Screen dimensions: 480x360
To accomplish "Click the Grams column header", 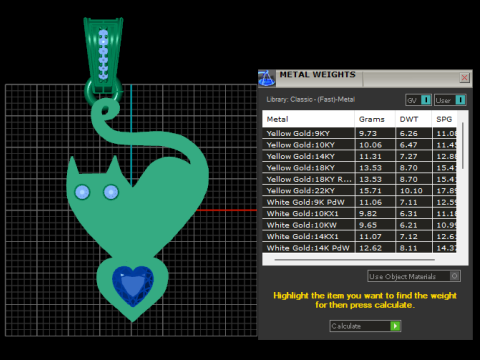I will [375, 119].
